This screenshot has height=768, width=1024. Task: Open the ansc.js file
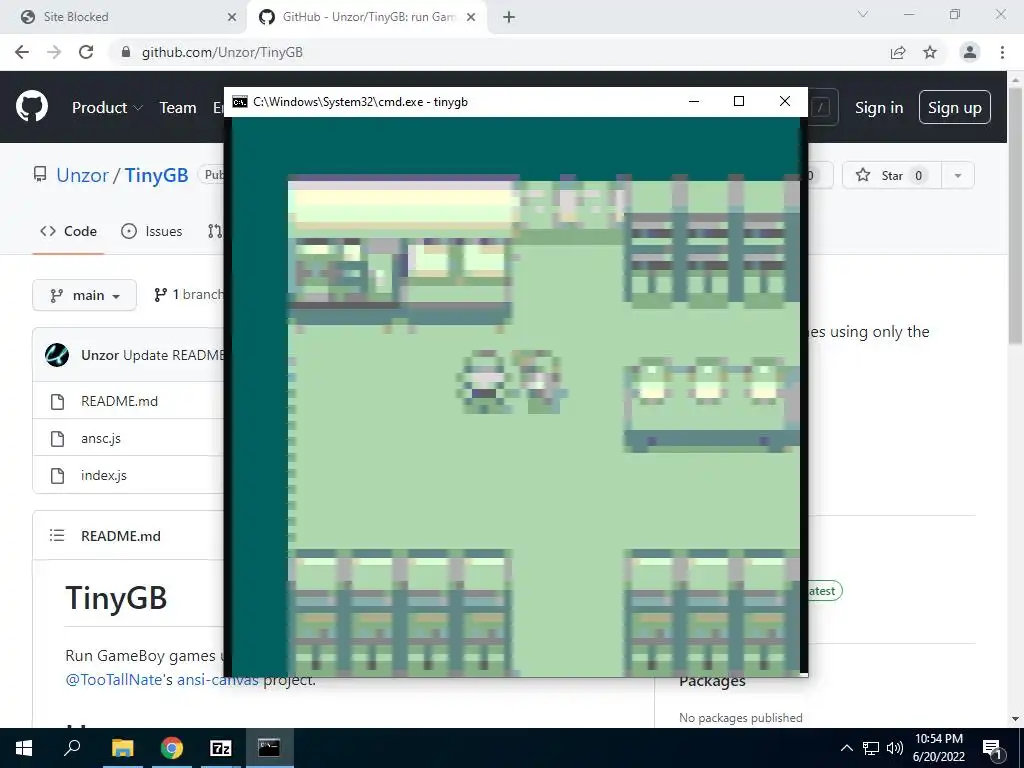click(101, 438)
